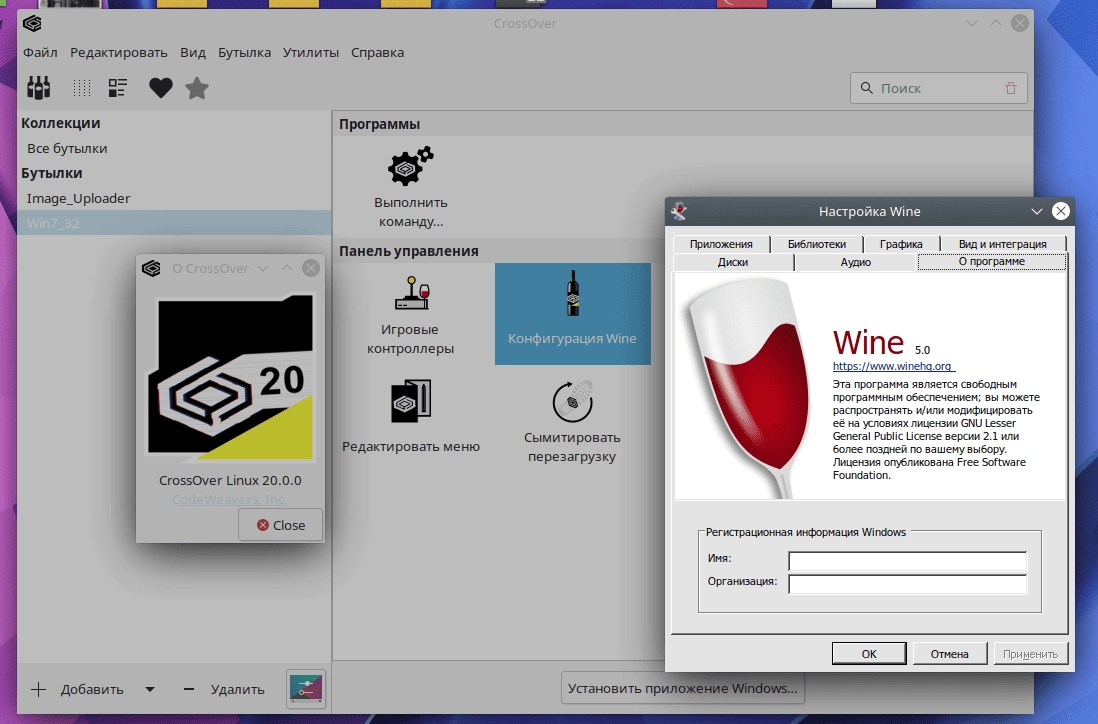Screen dimensions: 1098x724
Task: Switch to the Вид и интеграция tab
Action: click(x=1003, y=244)
